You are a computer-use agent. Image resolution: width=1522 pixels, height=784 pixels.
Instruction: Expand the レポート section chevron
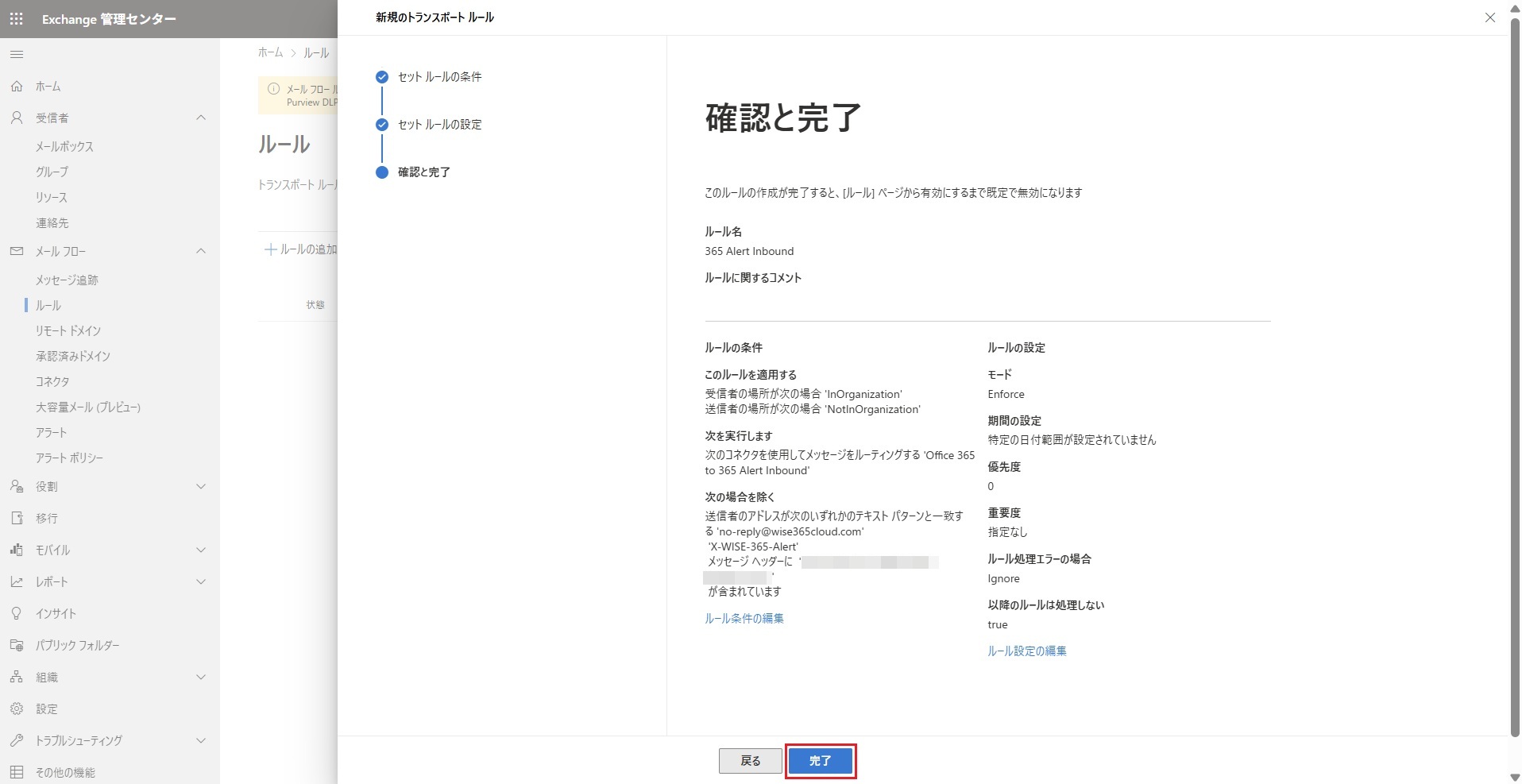[201, 581]
